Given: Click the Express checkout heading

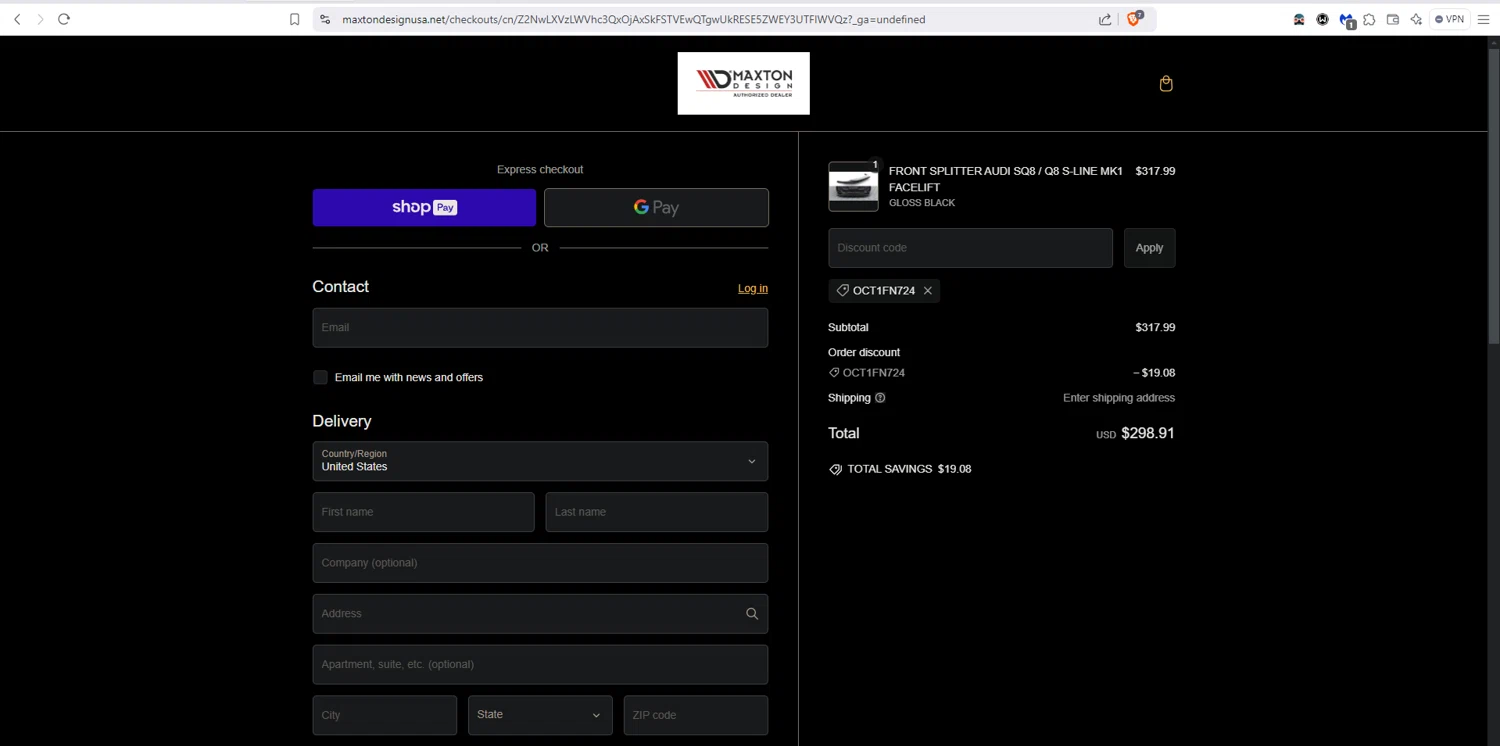Looking at the screenshot, I should point(540,170).
